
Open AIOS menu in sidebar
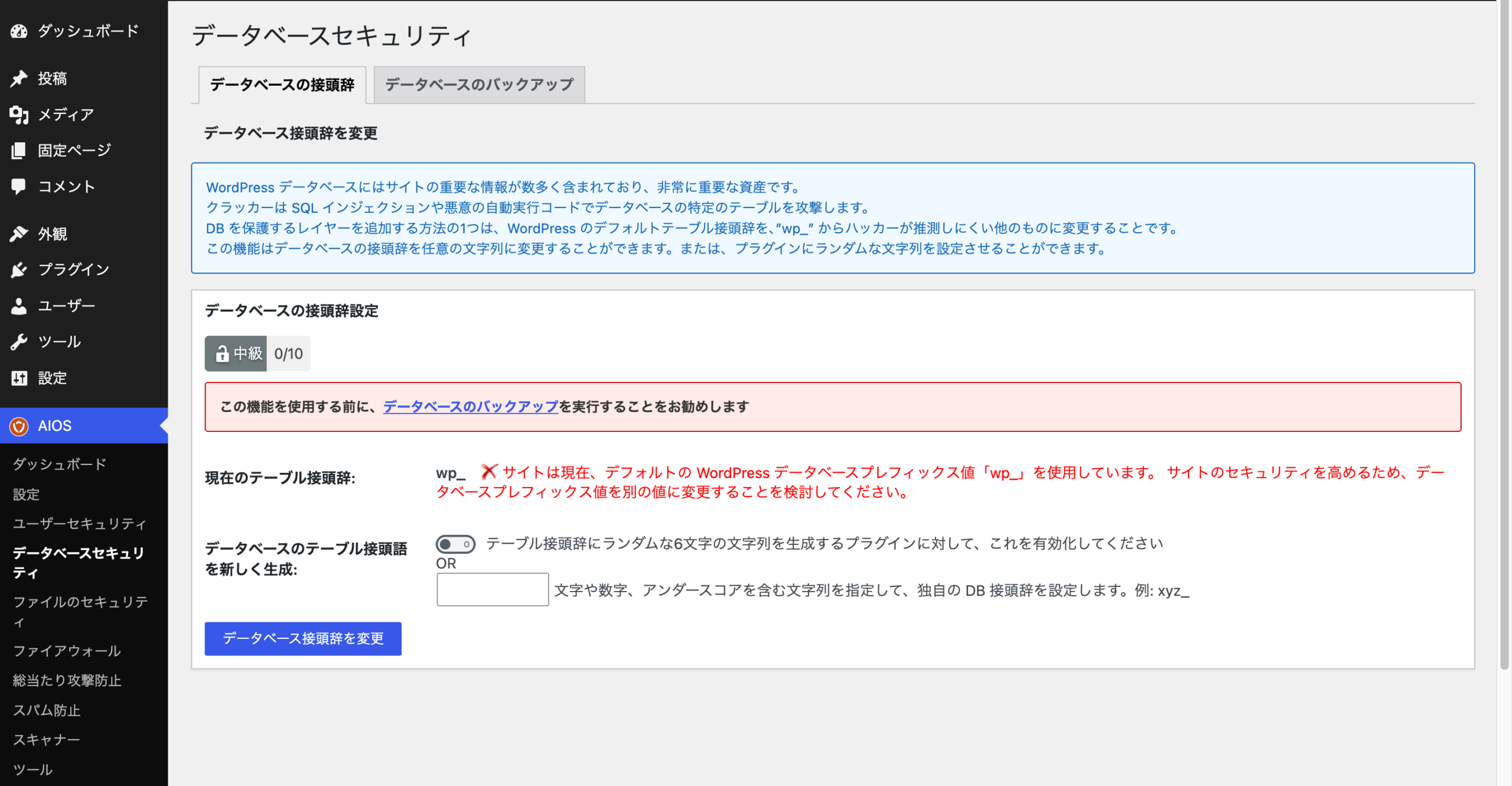[x=84, y=426]
